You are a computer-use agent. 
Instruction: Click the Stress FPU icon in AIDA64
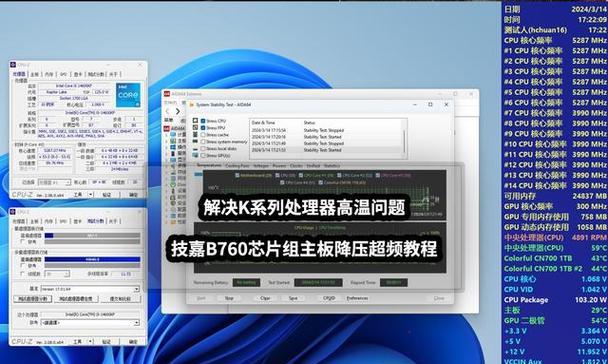[x=195, y=127]
